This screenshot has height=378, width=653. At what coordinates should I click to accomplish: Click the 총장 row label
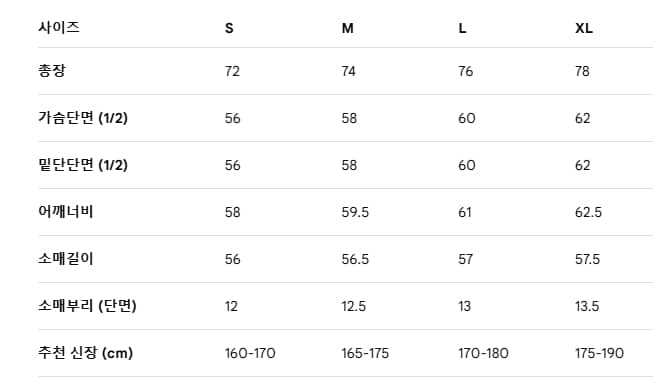(52, 70)
